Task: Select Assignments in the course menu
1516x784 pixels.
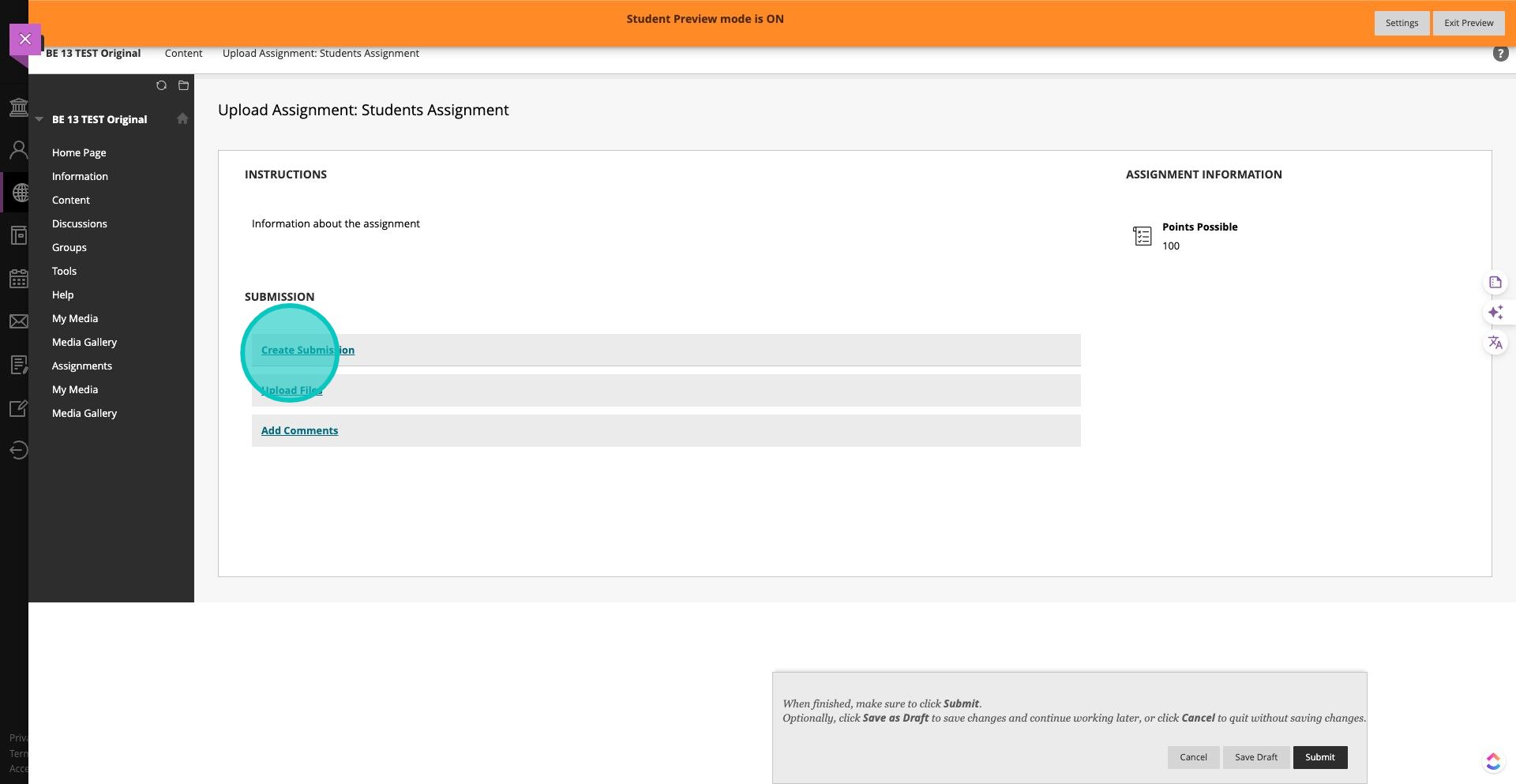Action: pos(82,366)
